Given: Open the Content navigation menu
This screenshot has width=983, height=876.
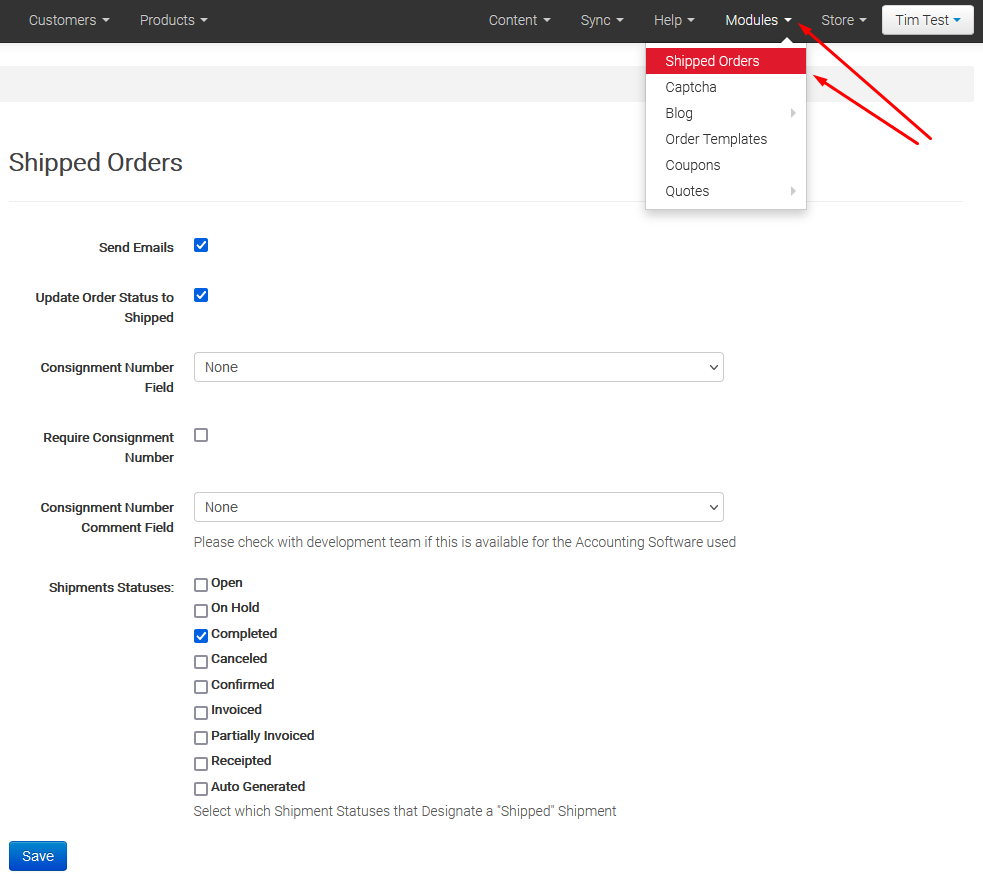Looking at the screenshot, I should 519,20.
